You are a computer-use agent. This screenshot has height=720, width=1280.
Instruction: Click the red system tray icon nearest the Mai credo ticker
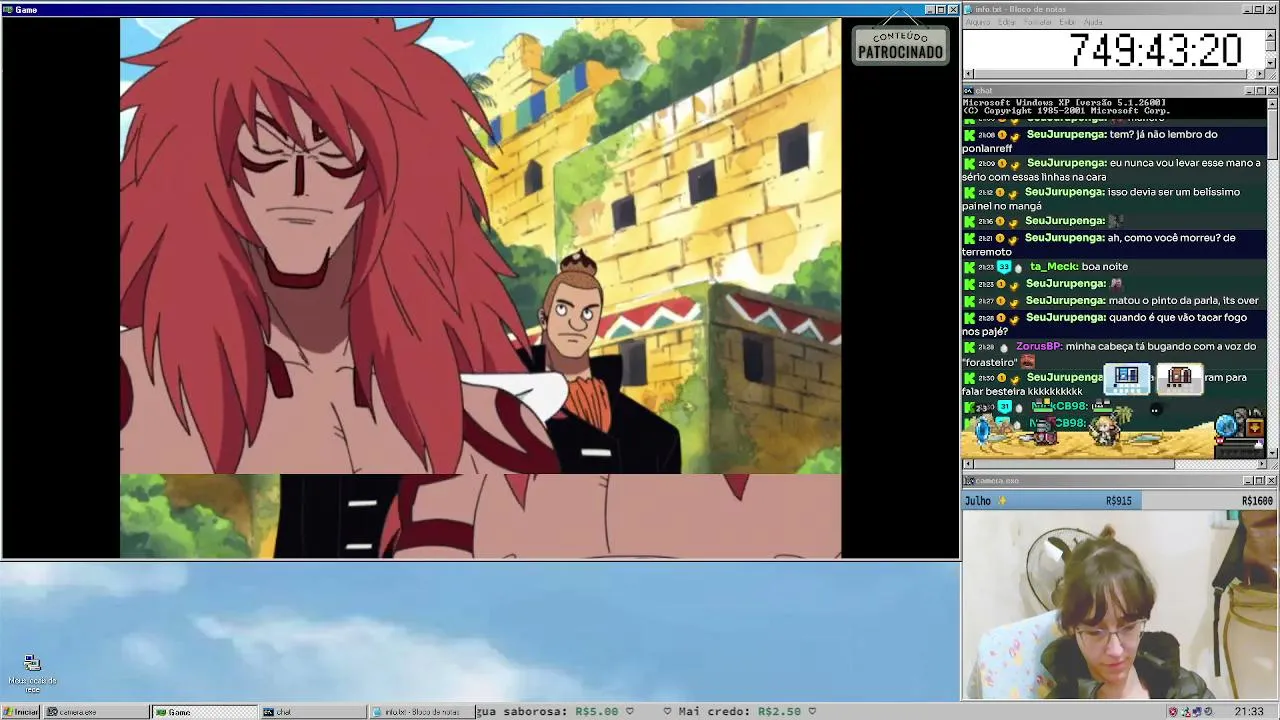(1173, 712)
